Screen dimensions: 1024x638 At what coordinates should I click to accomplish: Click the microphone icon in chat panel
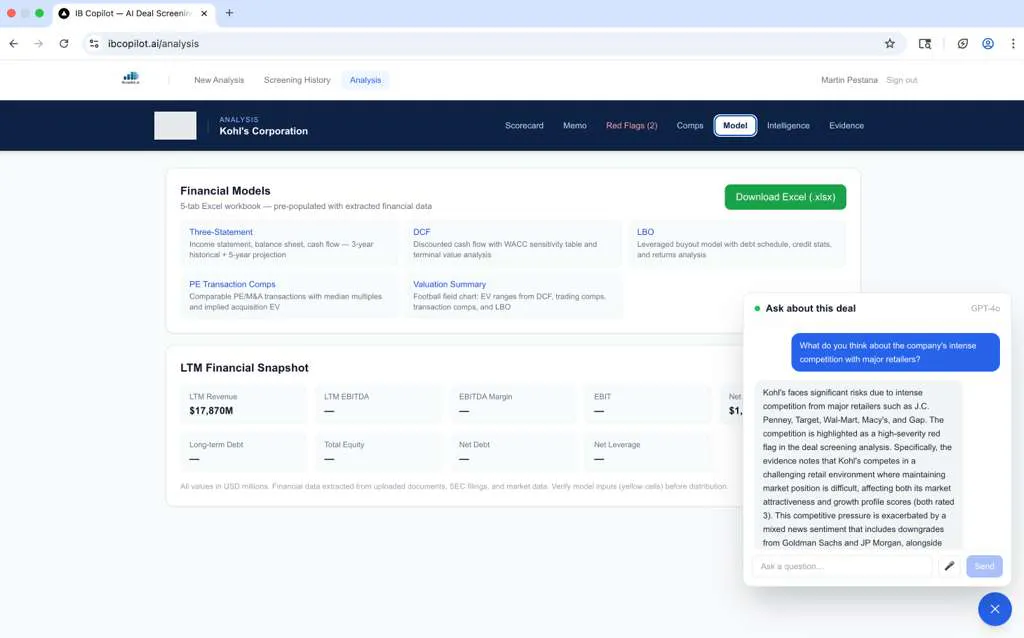tap(949, 566)
